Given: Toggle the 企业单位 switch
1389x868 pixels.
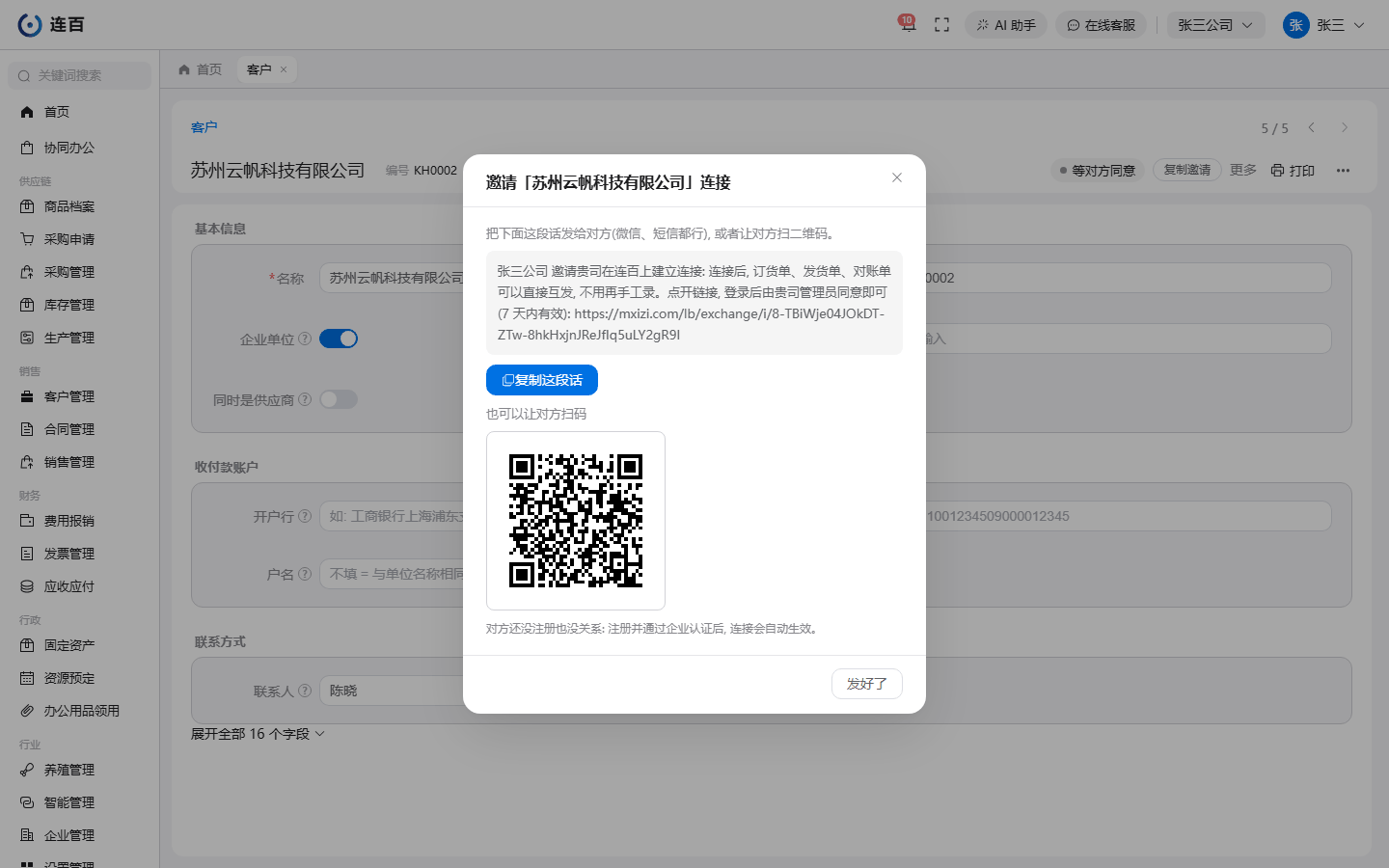Looking at the screenshot, I should pos(339,339).
